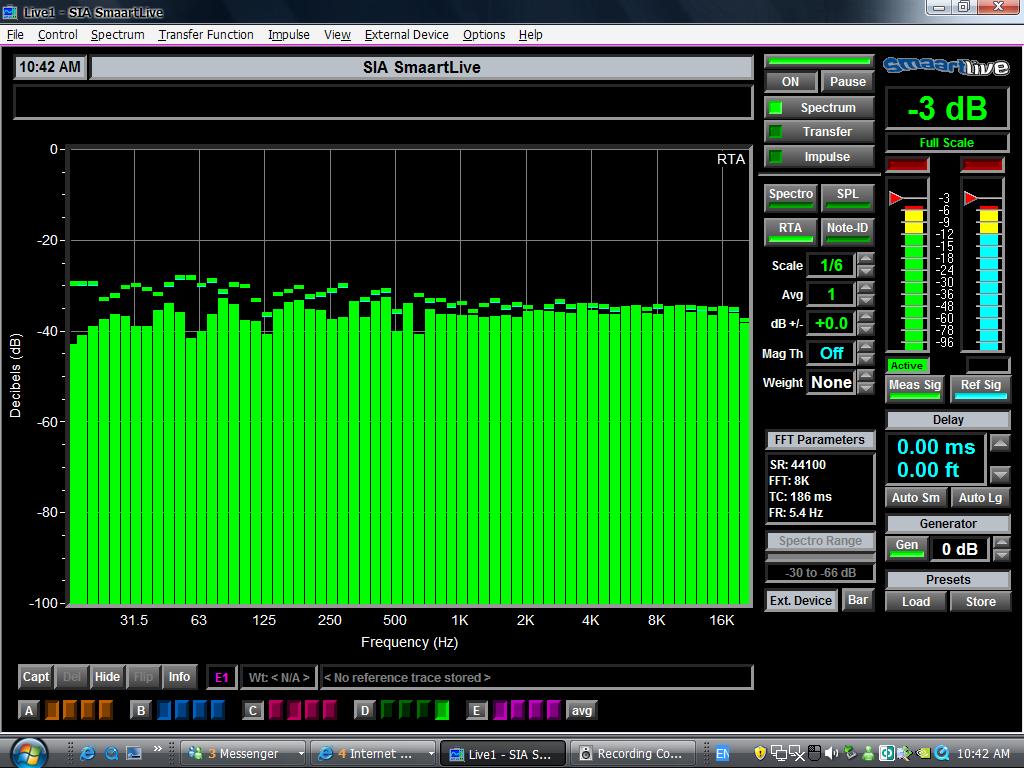Toggle the Gen signal generator

pos(906,547)
